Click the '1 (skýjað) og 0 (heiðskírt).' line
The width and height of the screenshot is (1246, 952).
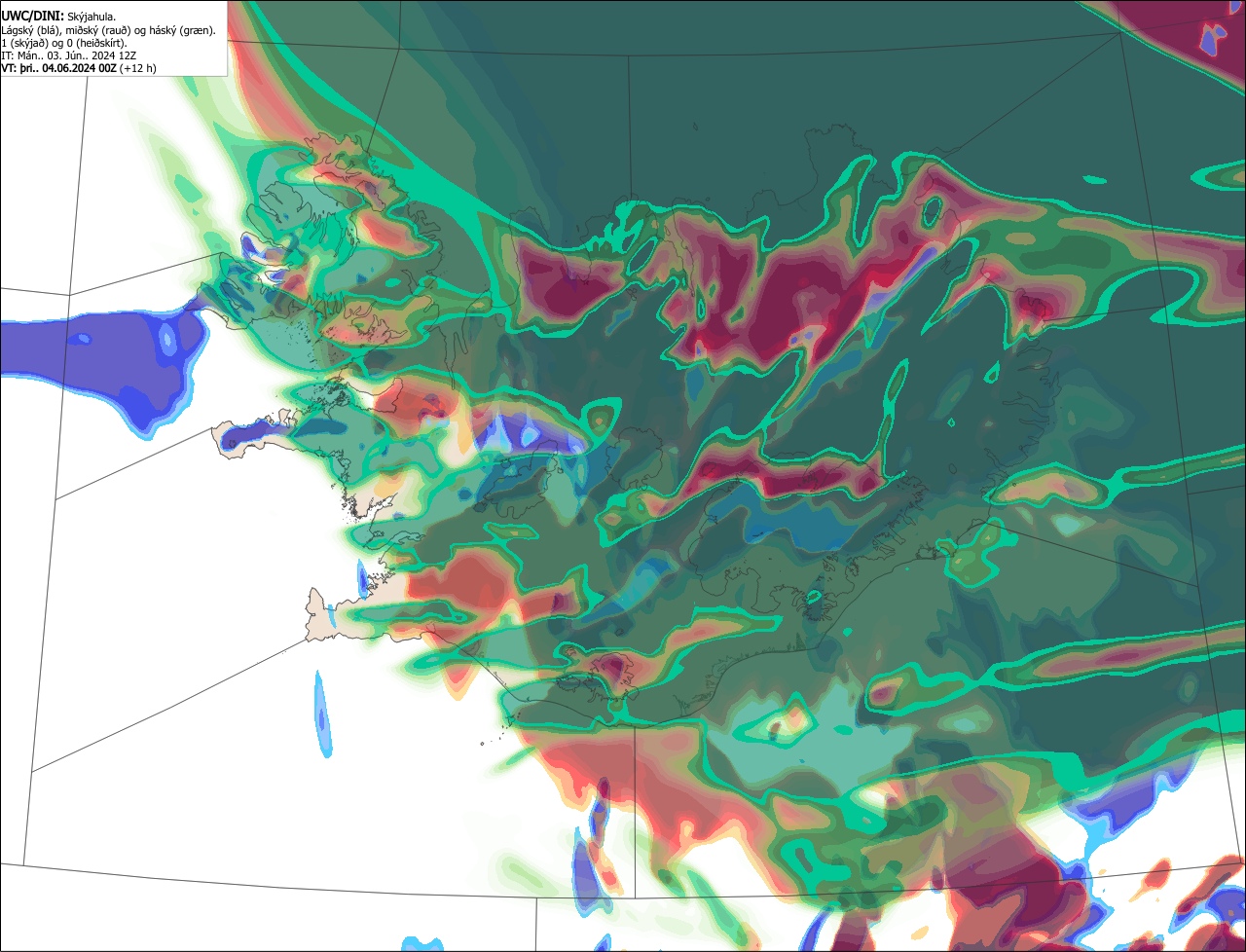coord(64,43)
